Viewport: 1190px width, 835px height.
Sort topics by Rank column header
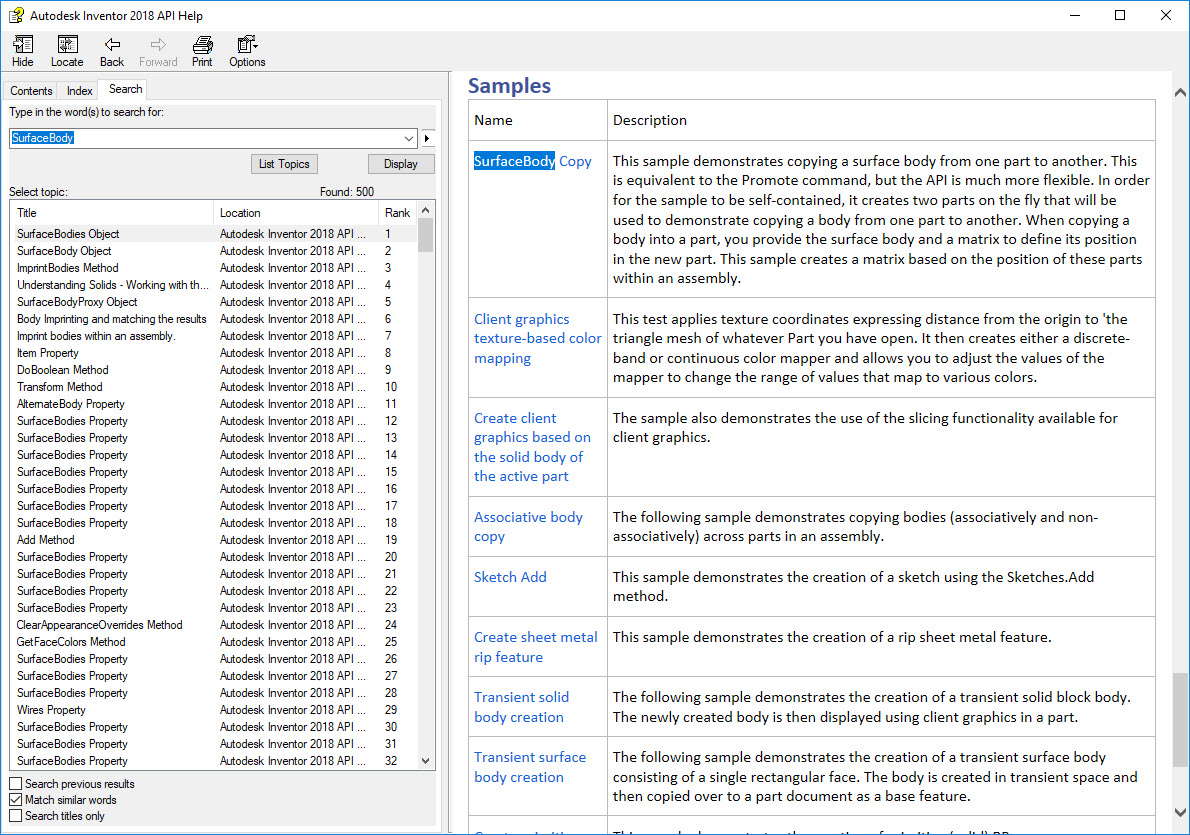tap(397, 213)
